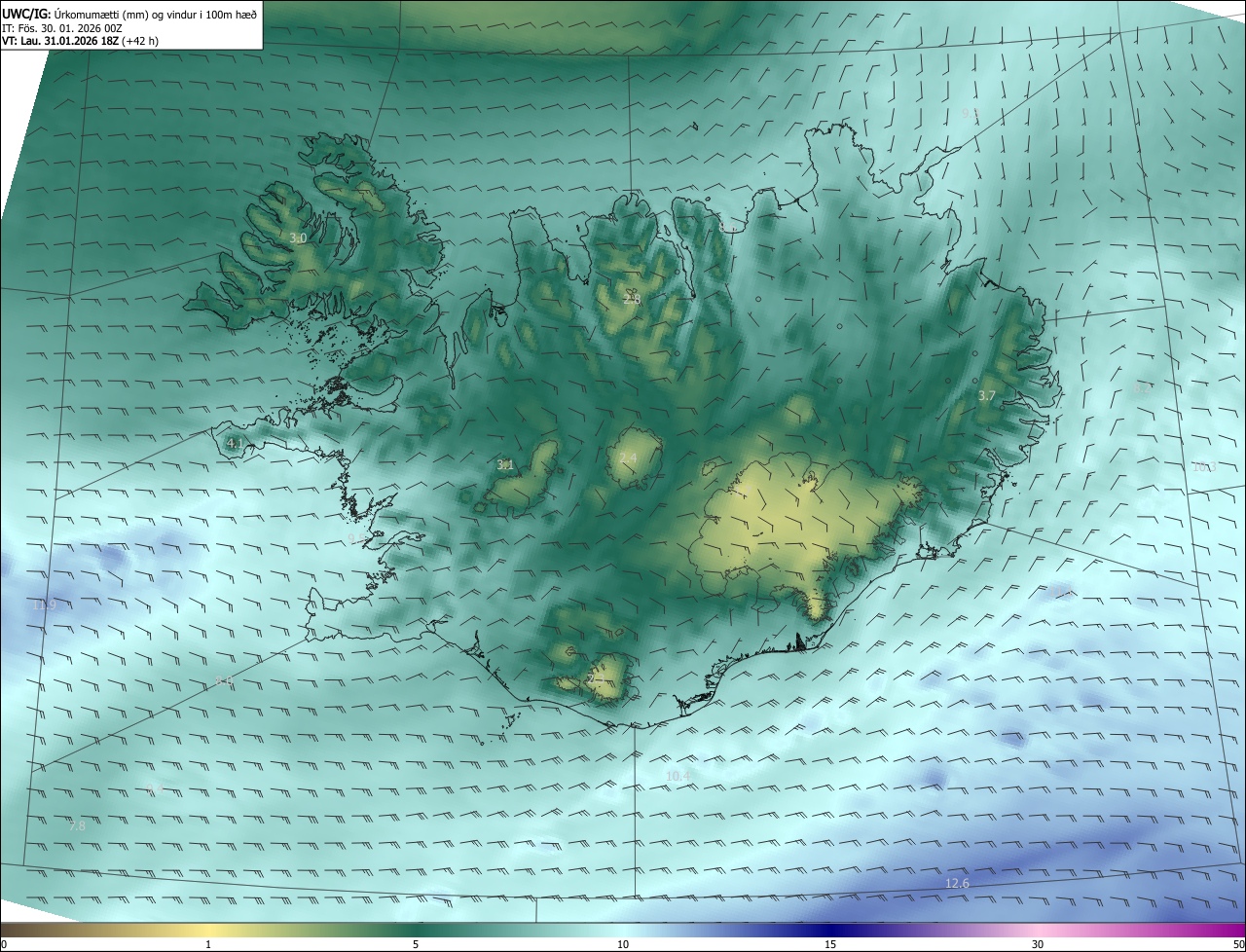Click the 11.9 value at the west edge
The height and width of the screenshot is (952, 1246).
(44, 604)
